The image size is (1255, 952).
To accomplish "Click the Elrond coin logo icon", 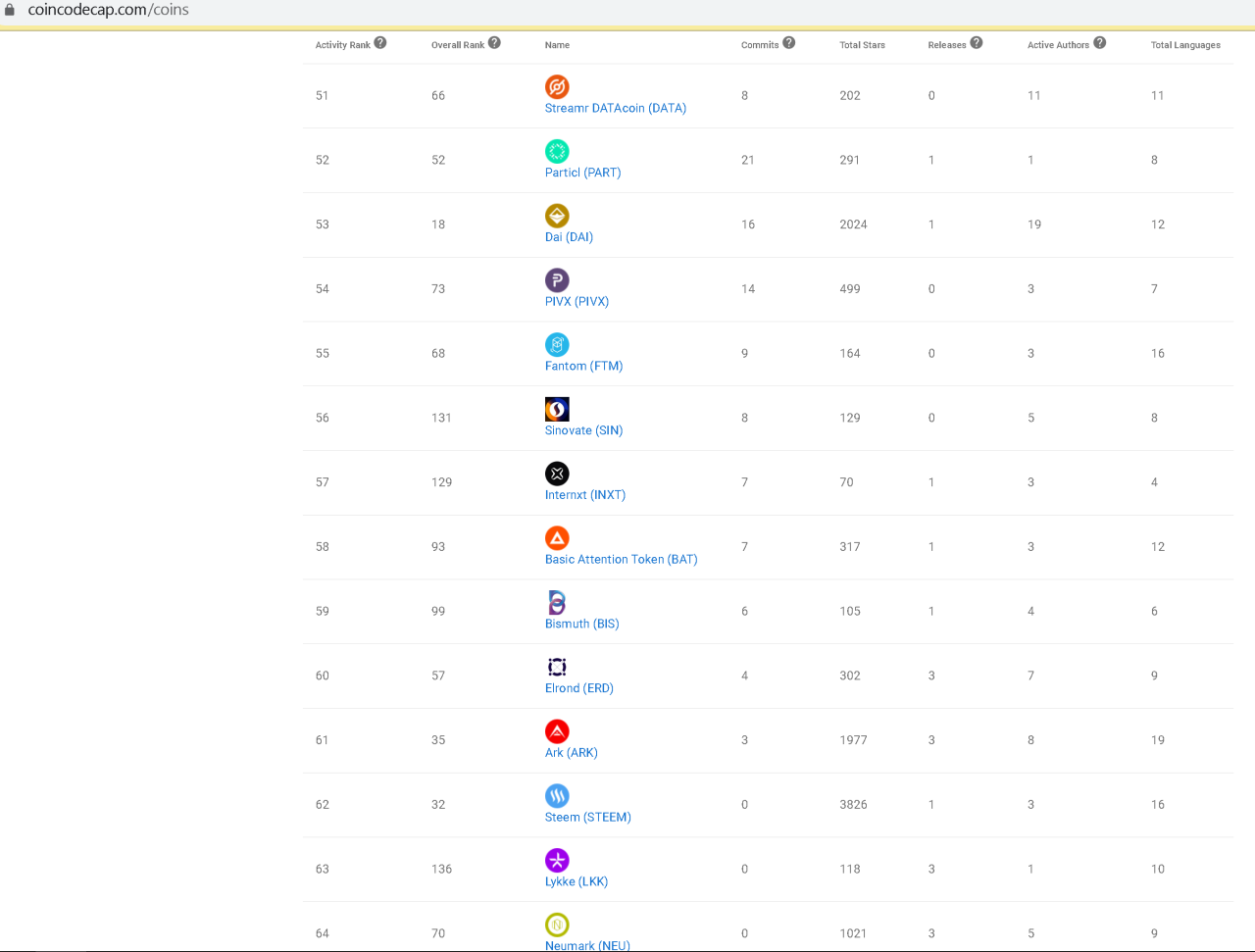I will click(x=557, y=667).
